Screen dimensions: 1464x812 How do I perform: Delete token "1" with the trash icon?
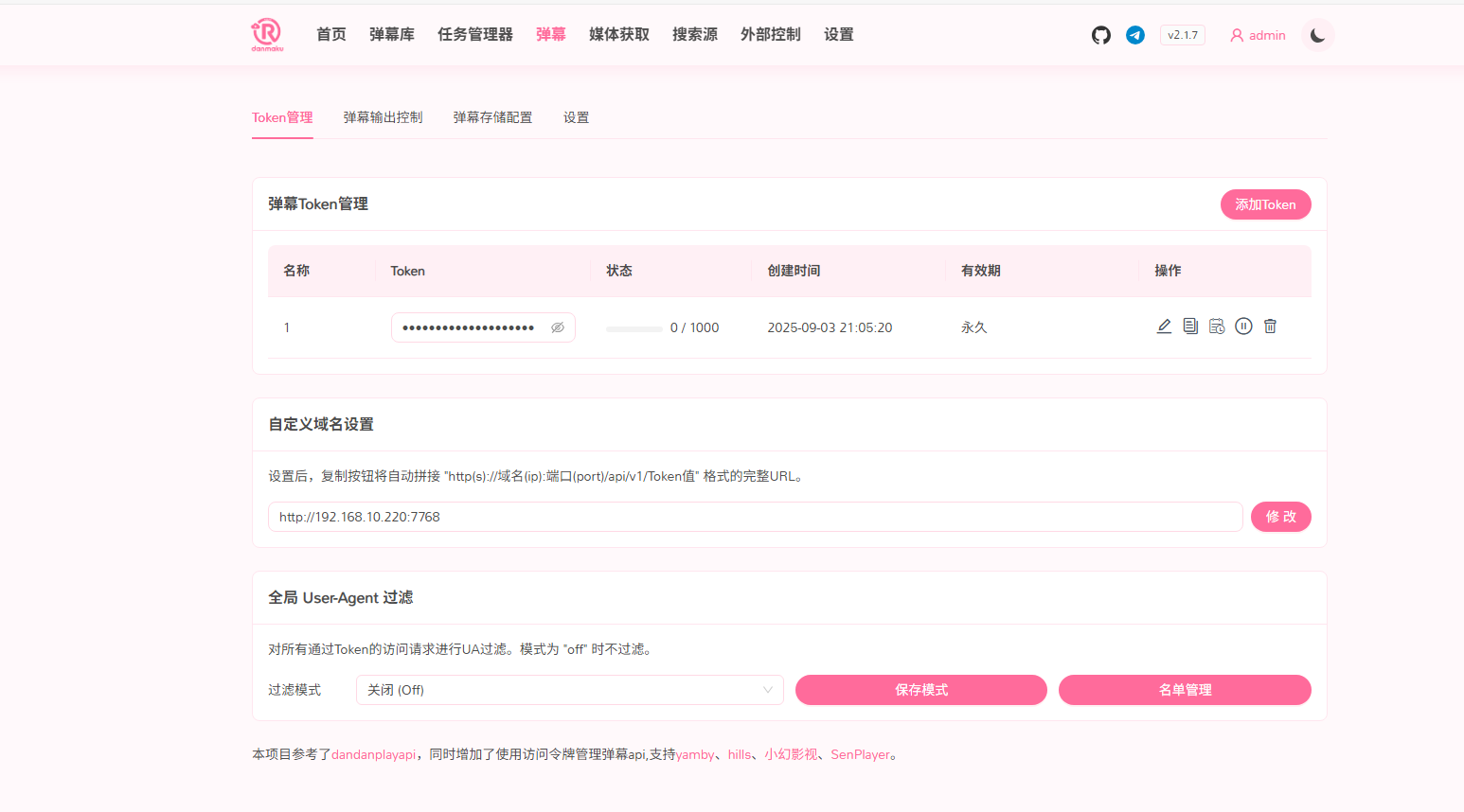(x=1270, y=326)
